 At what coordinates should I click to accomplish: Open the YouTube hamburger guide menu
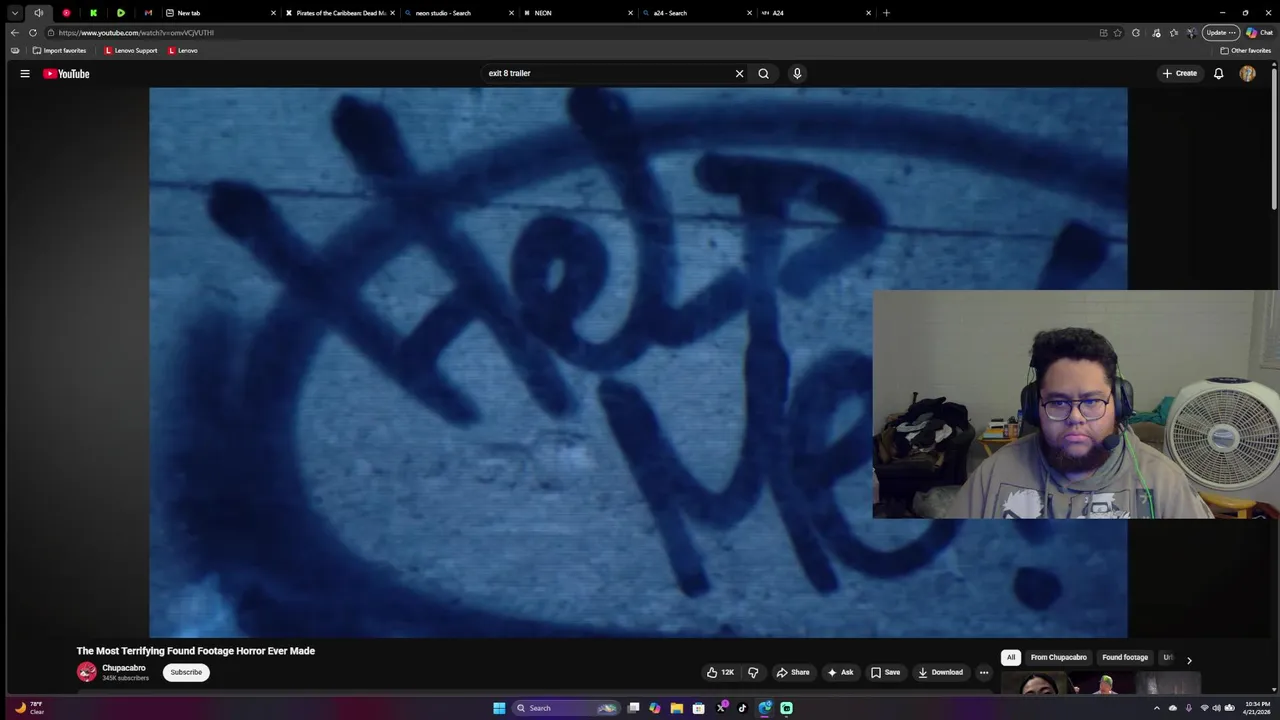[x=25, y=73]
